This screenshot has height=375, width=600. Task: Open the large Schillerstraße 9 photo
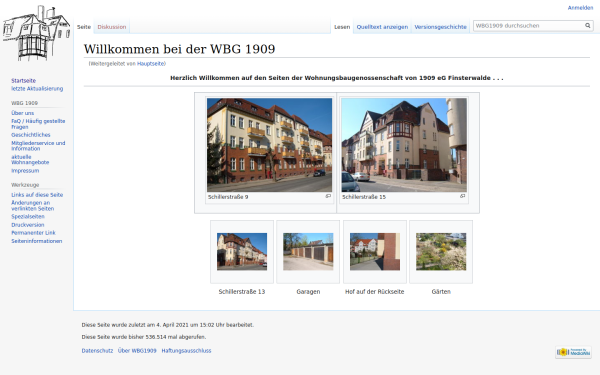tap(269, 145)
